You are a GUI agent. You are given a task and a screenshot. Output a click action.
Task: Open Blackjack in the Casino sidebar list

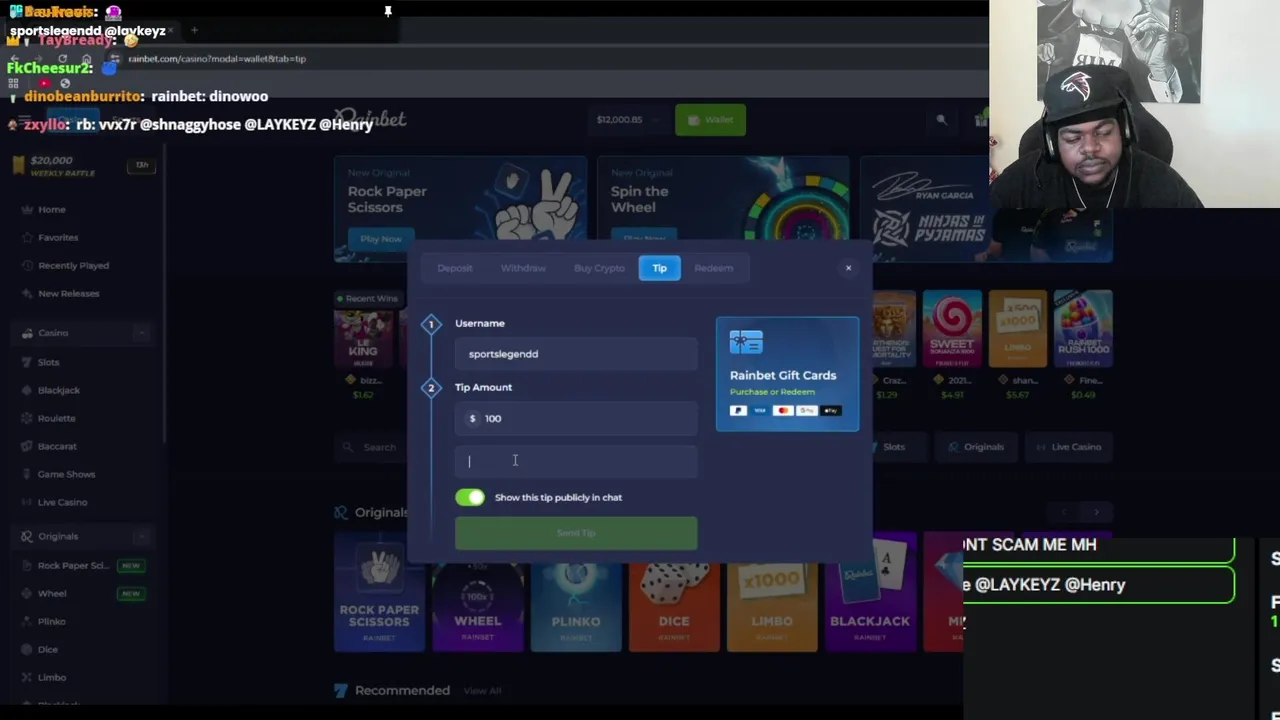pos(59,390)
